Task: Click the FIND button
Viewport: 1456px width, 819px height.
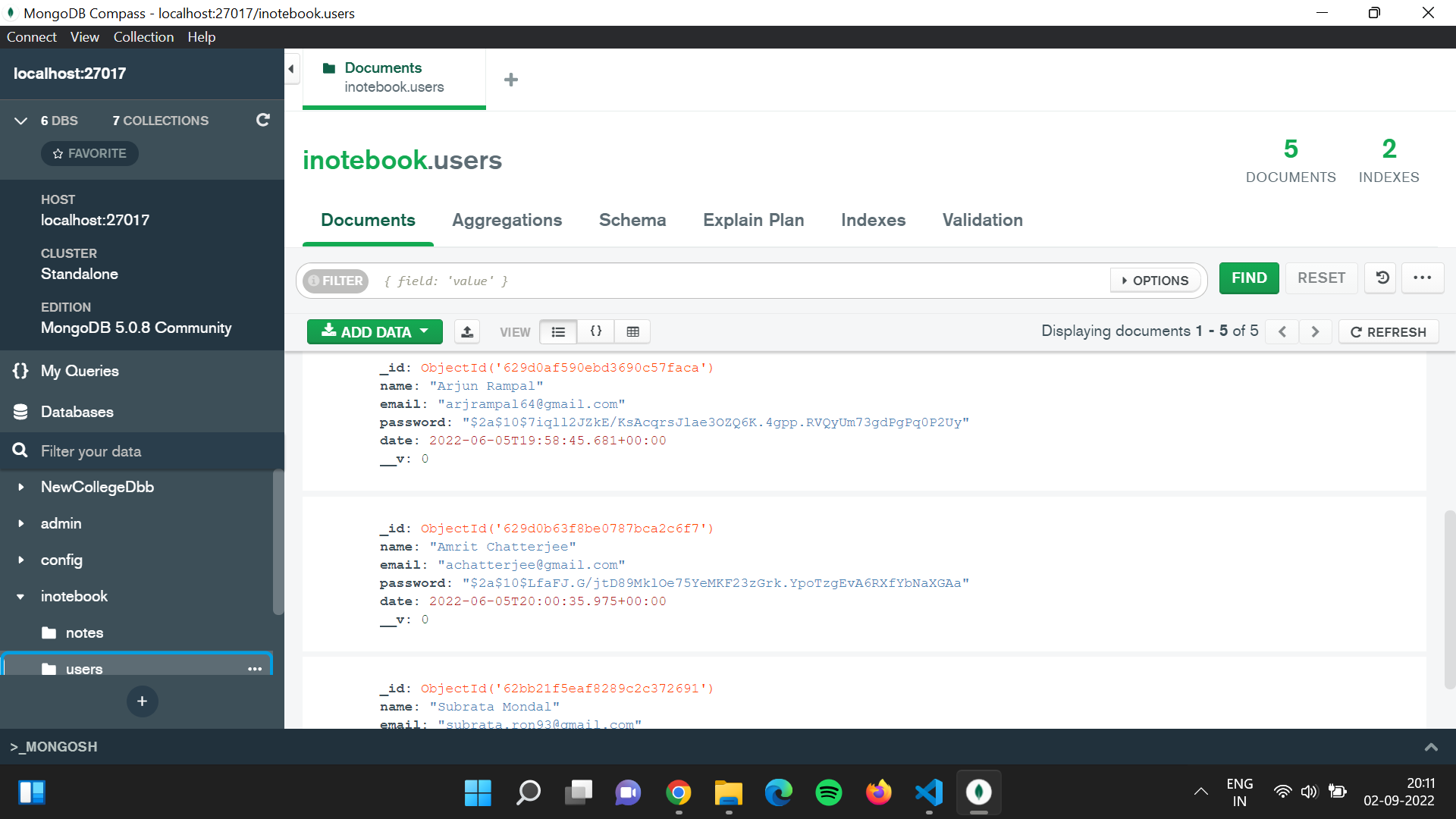Action: pos(1249,278)
